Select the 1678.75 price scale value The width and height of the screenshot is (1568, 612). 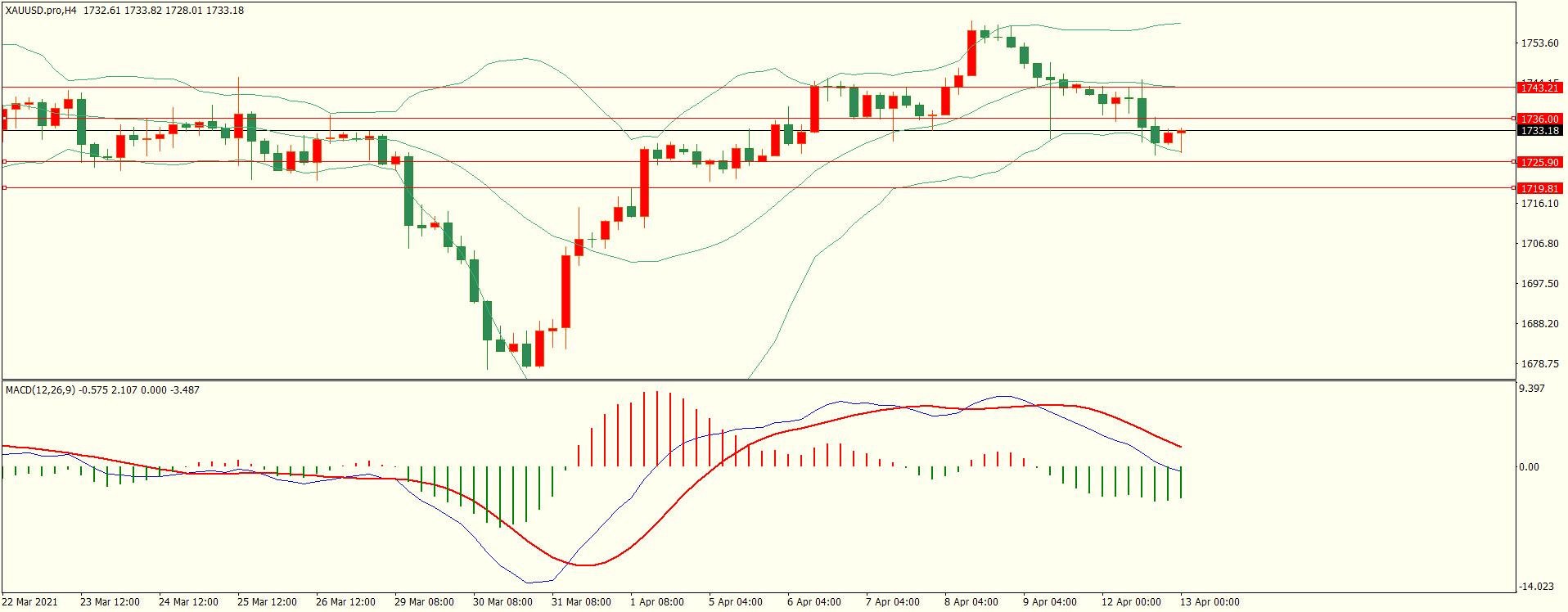click(1539, 364)
